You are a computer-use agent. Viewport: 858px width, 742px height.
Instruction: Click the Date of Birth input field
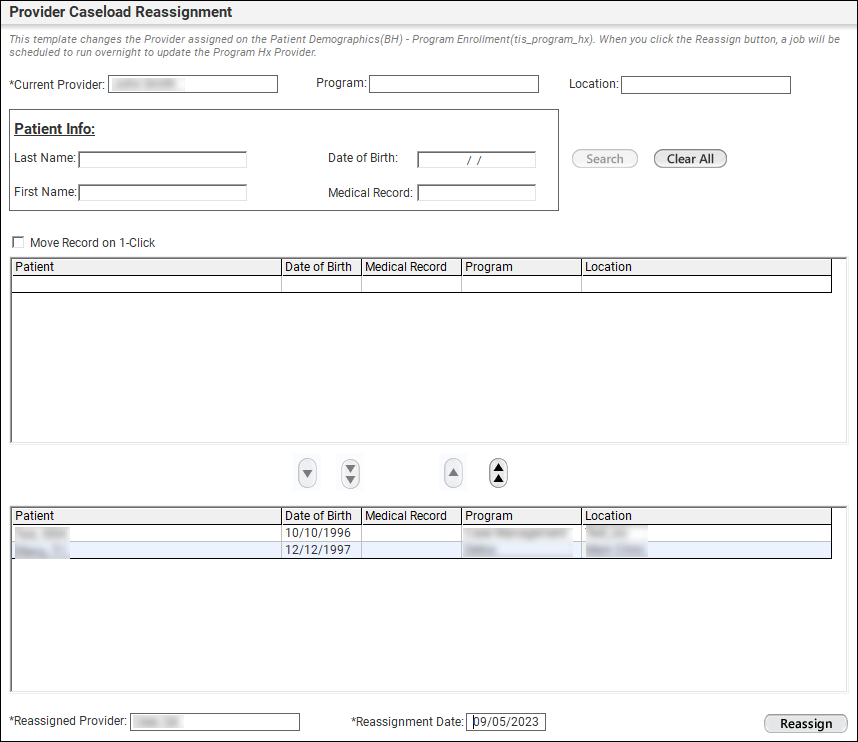click(x=476, y=160)
